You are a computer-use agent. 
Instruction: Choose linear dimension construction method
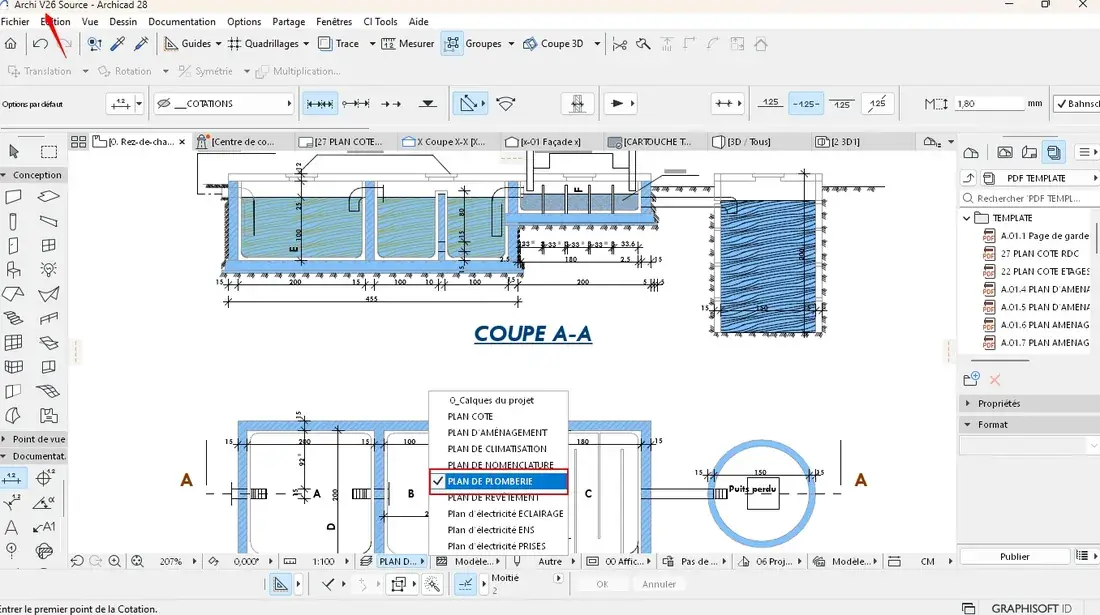coord(320,104)
